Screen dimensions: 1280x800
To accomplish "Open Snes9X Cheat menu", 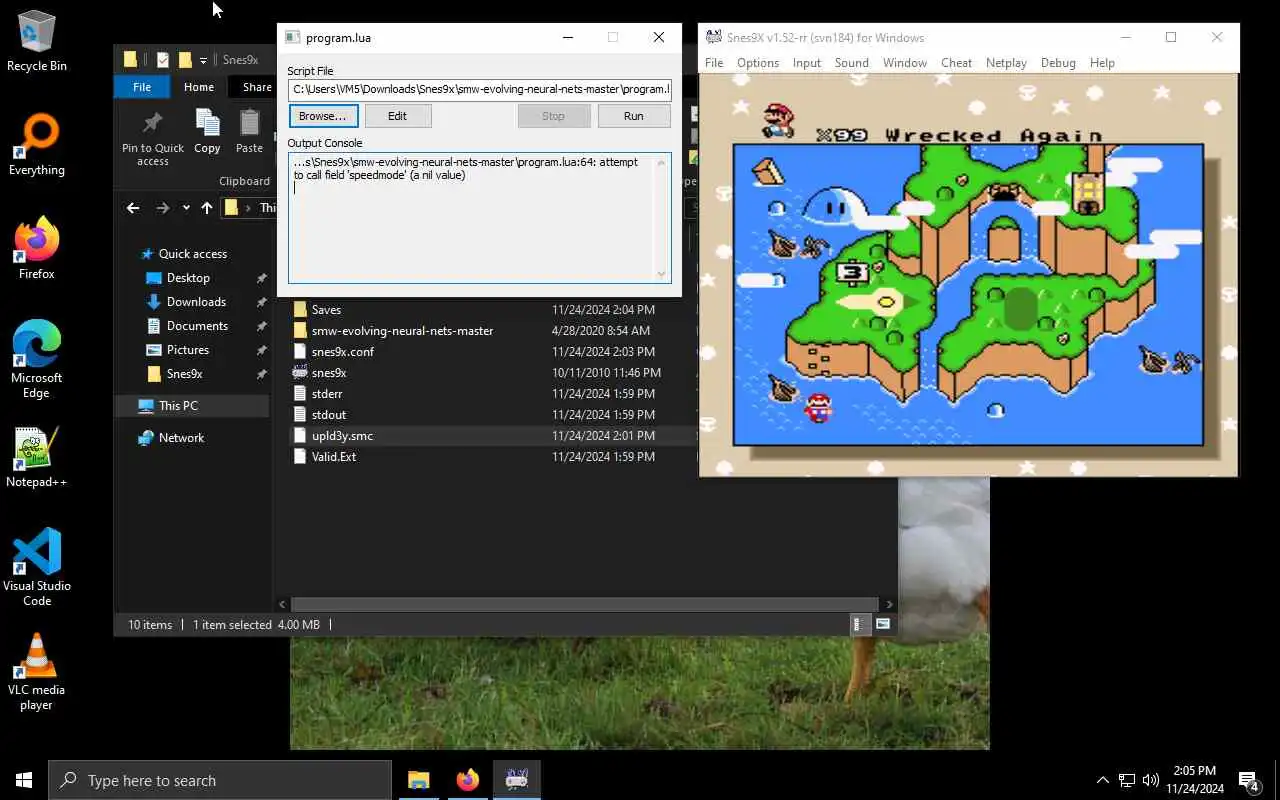I will 956,62.
